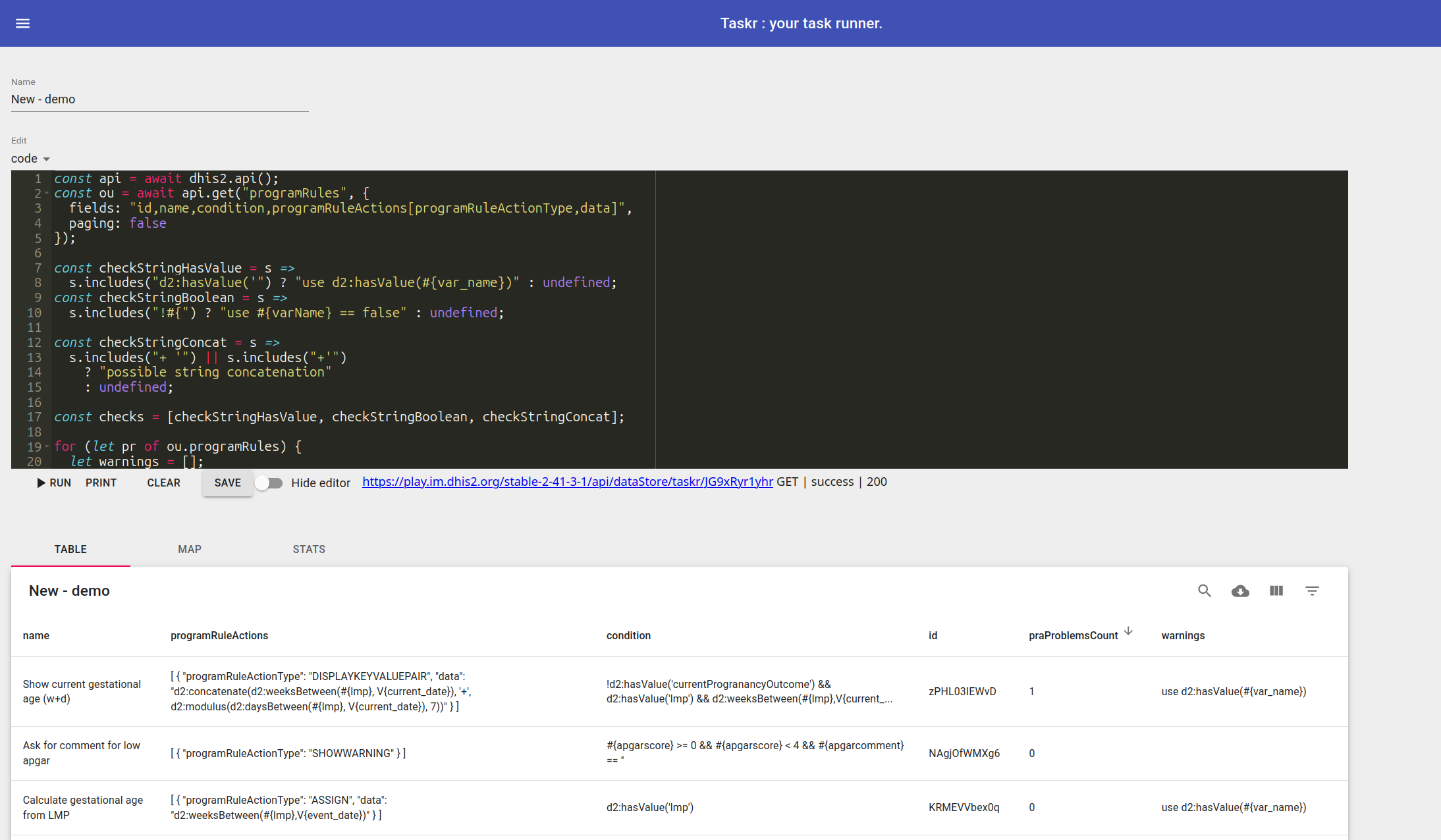Sort by the name column header
The height and width of the screenshot is (840, 1441).
pyautogui.click(x=36, y=636)
